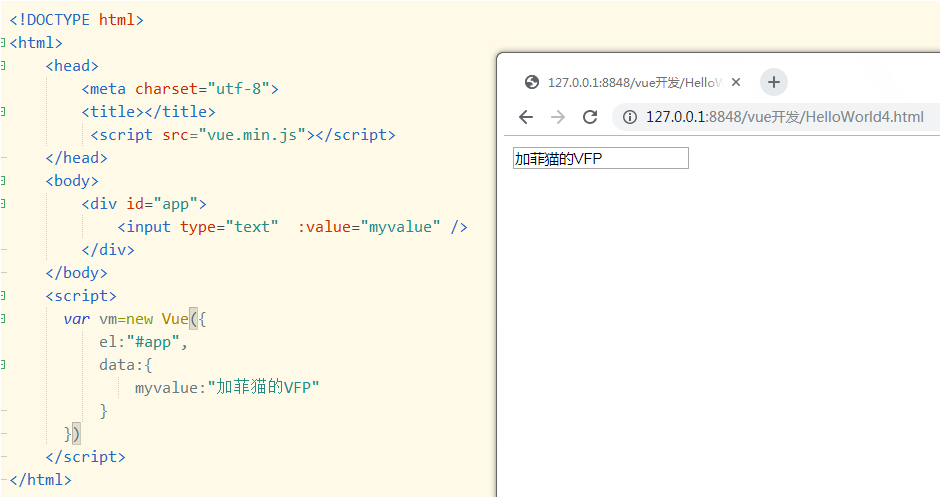Click the closing </script> tag at bottom
The image size is (941, 498).
[86, 457]
